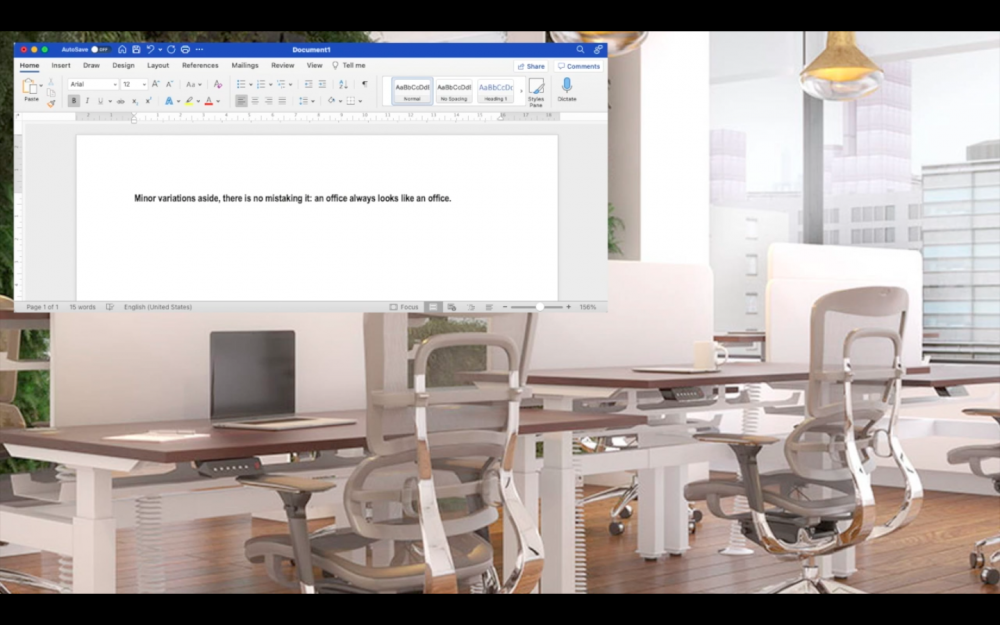Viewport: 1000px width, 625px height.
Task: Toggle Bold formatting button
Action: 74,101
